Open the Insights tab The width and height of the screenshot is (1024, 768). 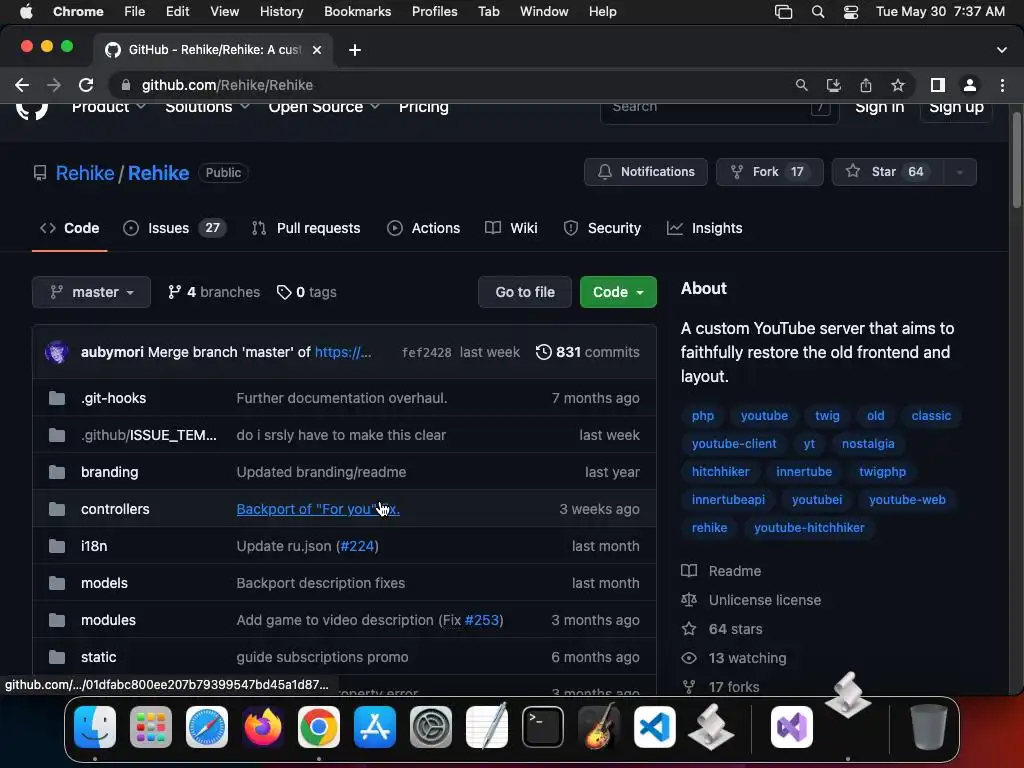click(x=705, y=228)
